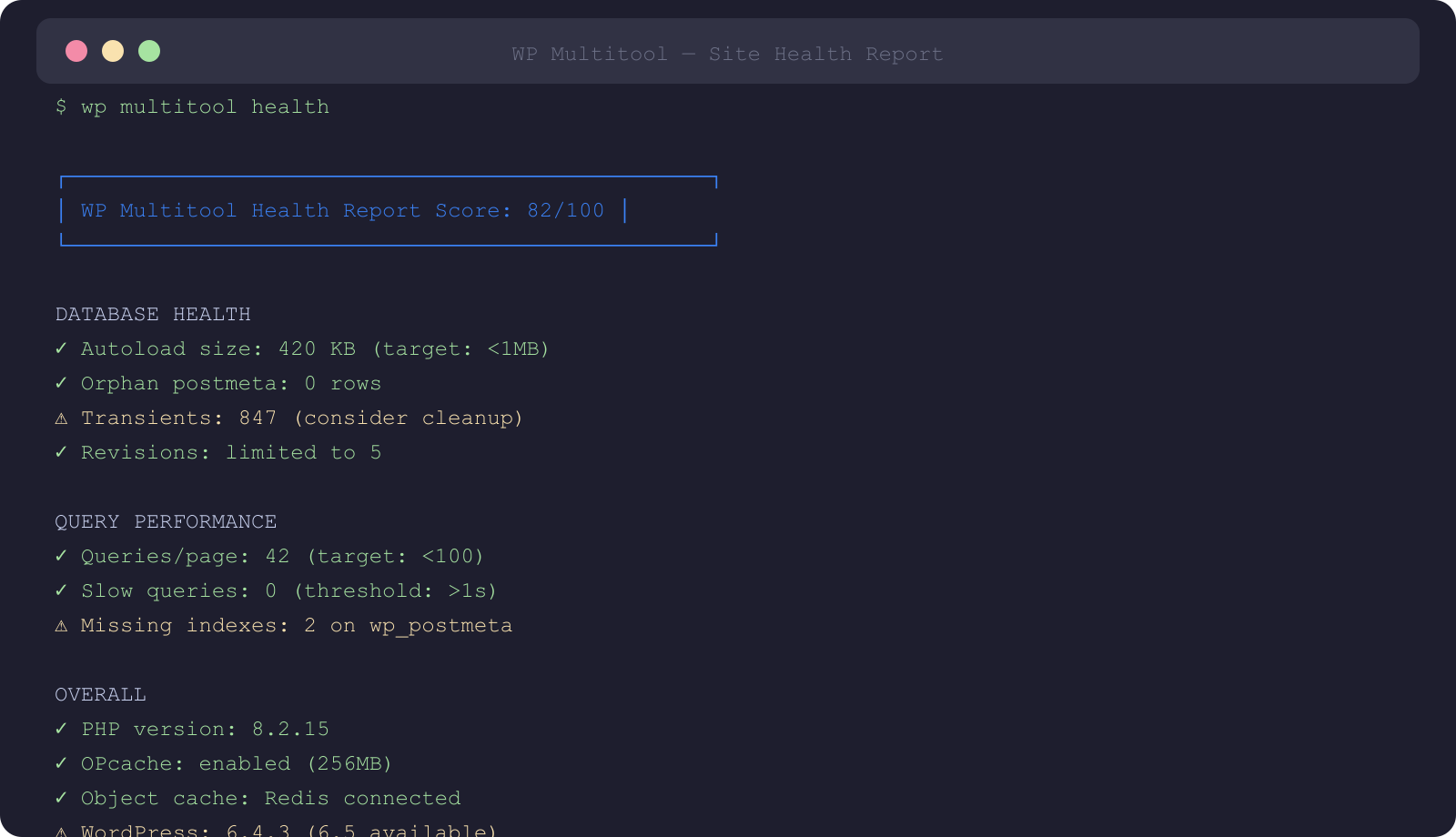
Task: Click the checkmark beside OPcache enabled
Action: 61,763
